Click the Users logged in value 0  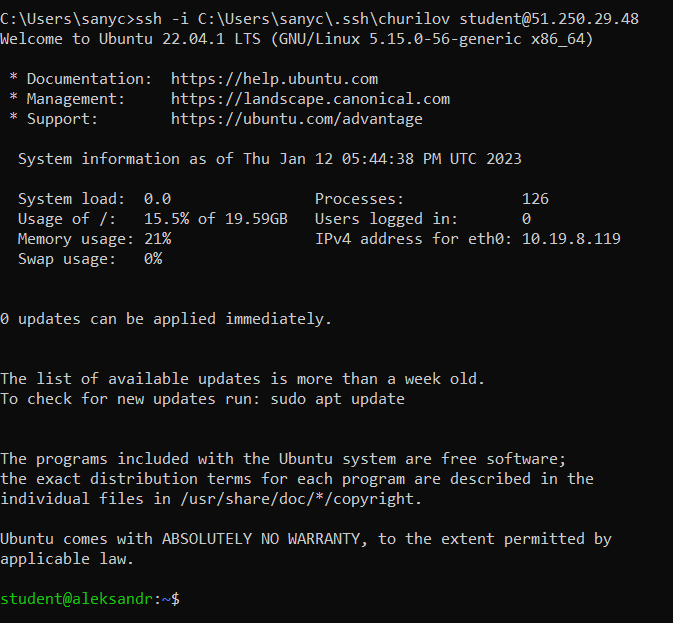[x=526, y=219]
